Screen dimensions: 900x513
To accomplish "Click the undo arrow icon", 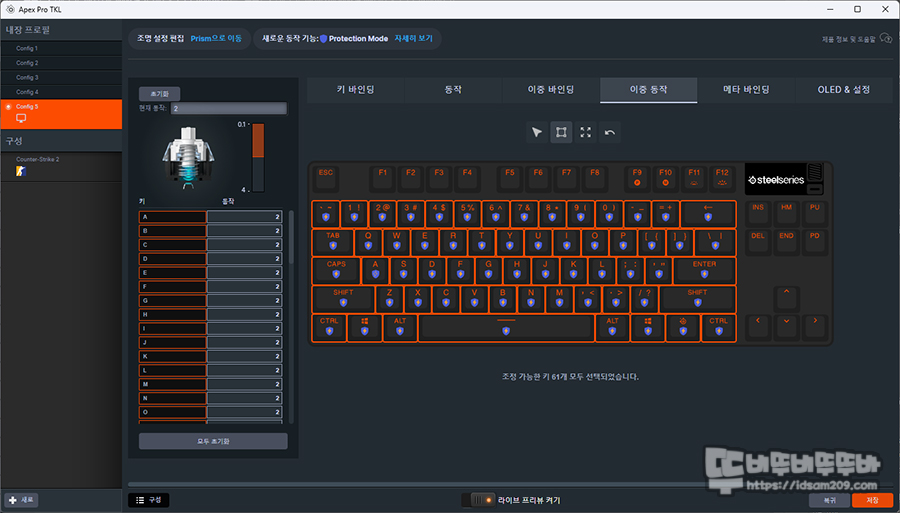I will click(x=610, y=133).
